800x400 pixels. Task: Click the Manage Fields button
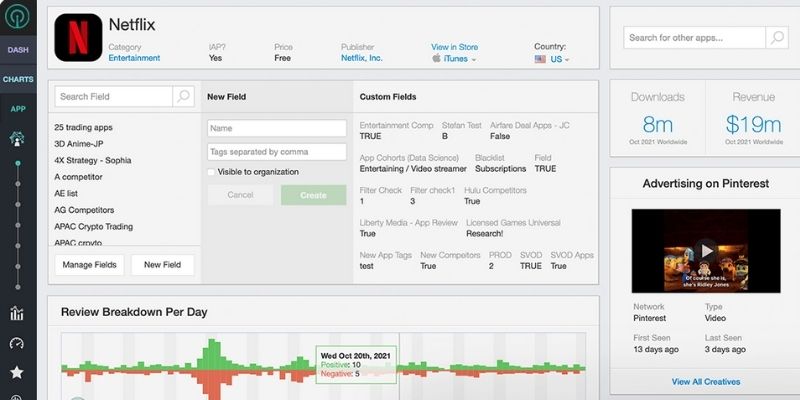(91, 265)
